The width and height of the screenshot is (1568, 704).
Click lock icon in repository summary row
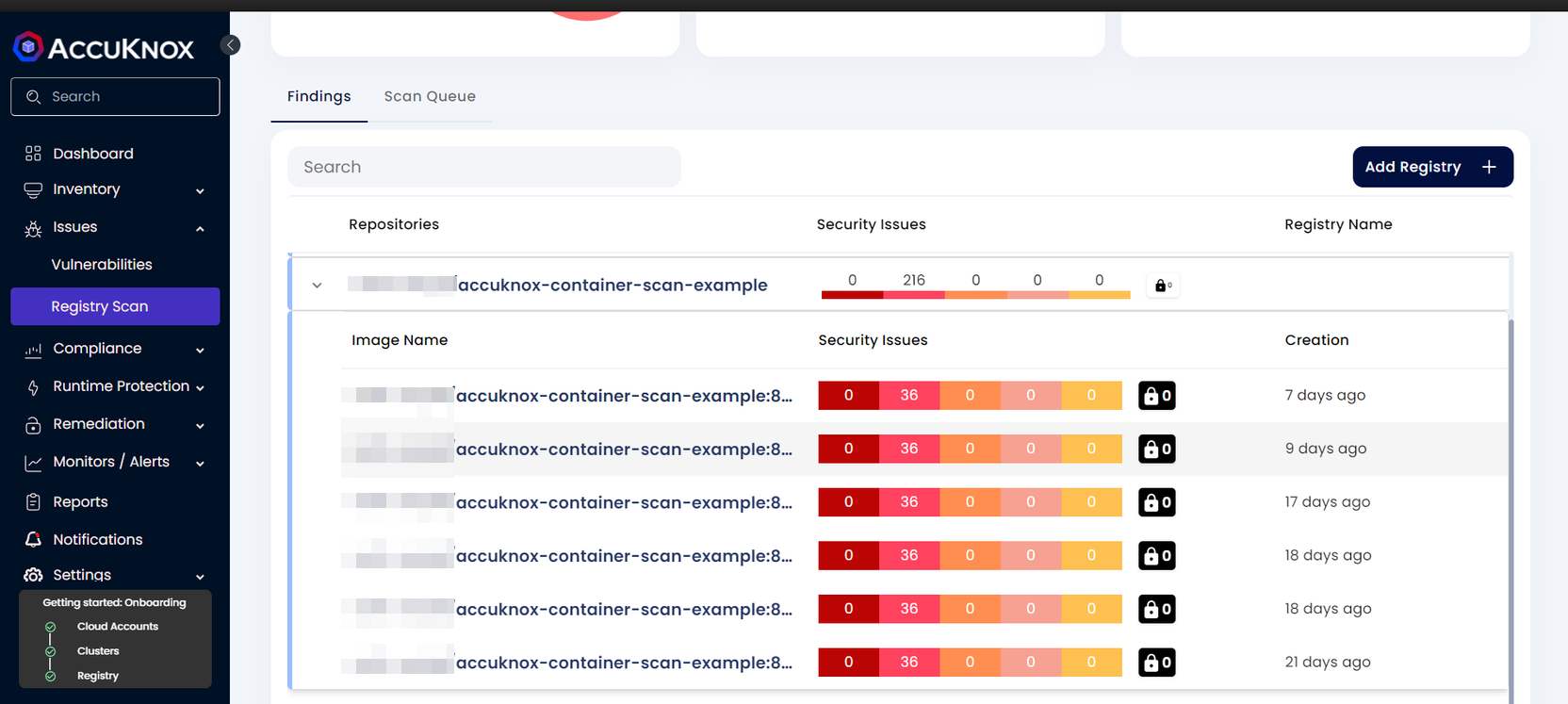1163,286
